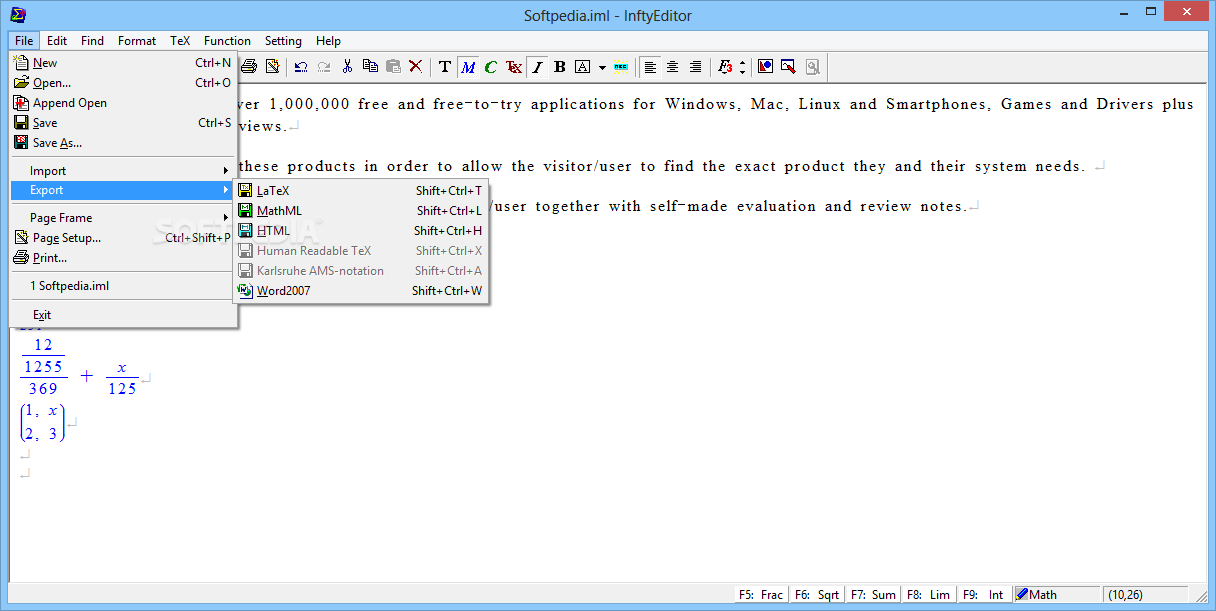
Task: Open the Function menu
Action: (227, 41)
